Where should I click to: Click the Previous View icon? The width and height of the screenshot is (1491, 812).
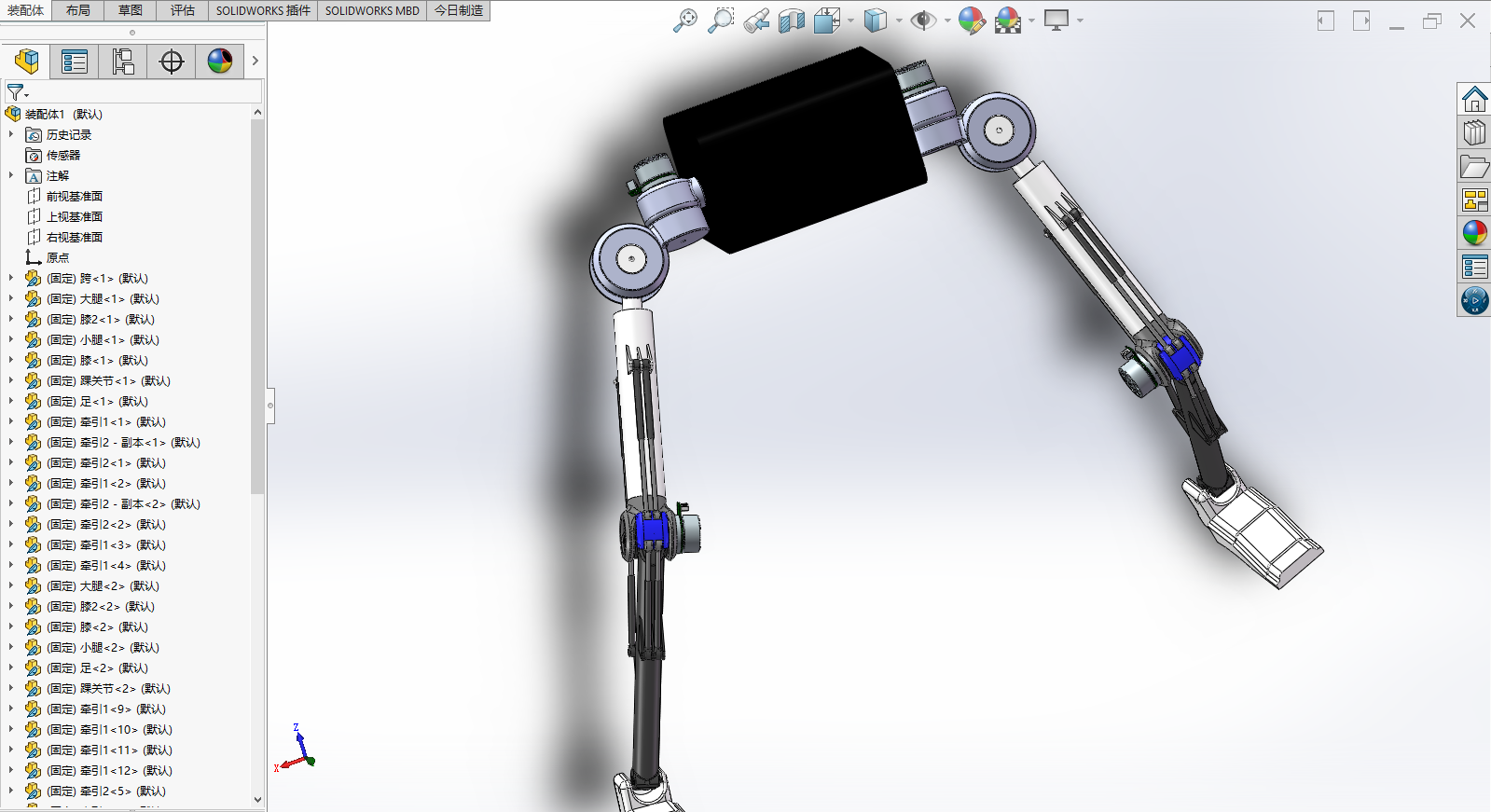coord(756,21)
